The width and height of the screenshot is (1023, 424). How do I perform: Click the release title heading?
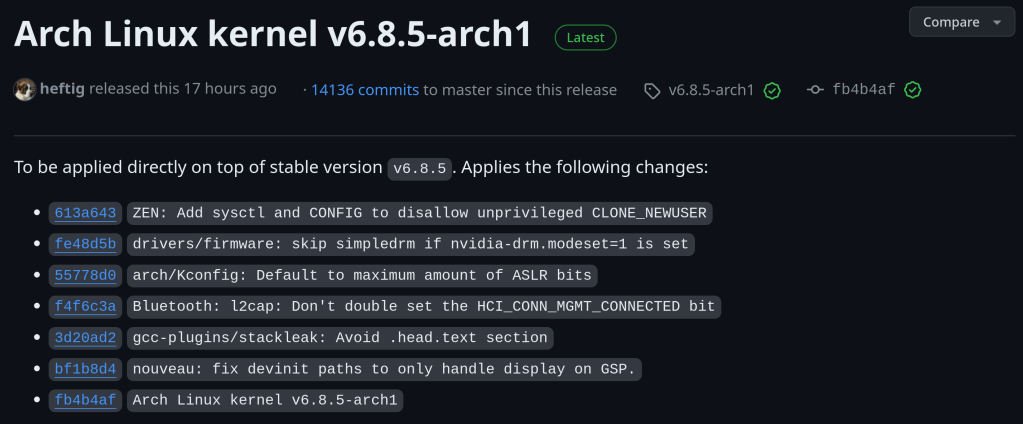click(x=272, y=35)
